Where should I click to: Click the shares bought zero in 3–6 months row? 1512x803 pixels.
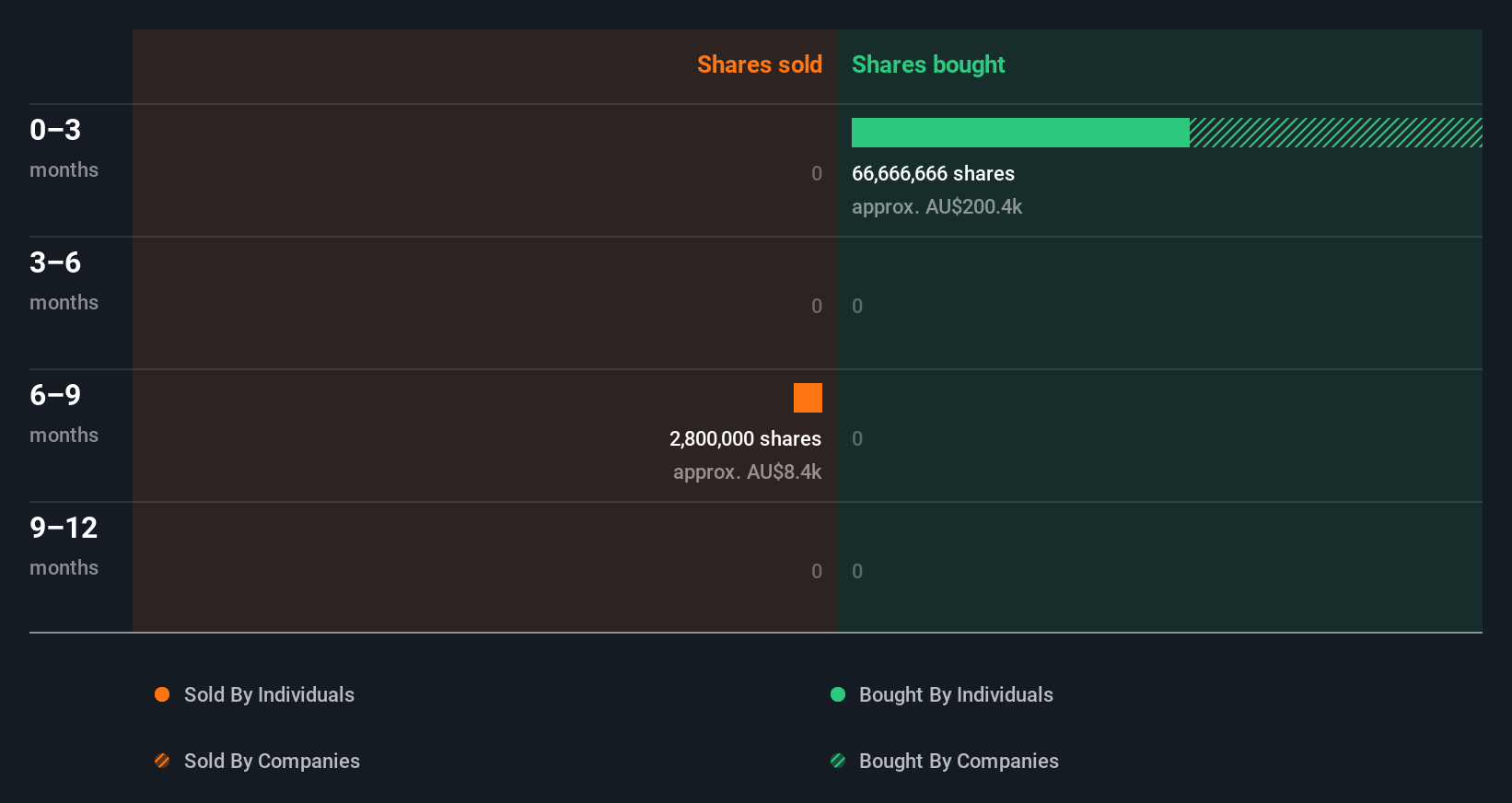click(857, 307)
